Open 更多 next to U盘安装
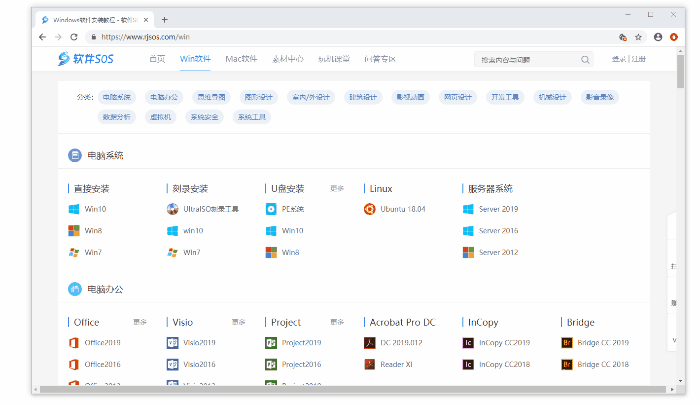The width and height of the screenshot is (700, 405). 337,188
